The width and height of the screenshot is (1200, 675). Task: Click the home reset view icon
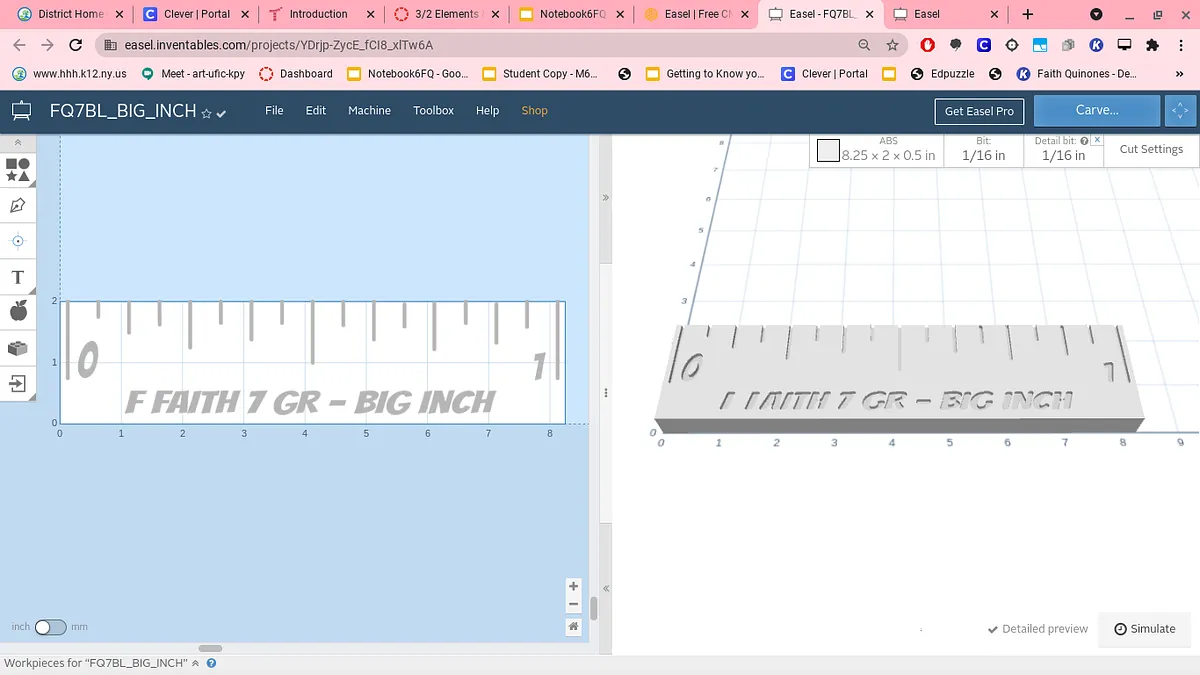pyautogui.click(x=573, y=626)
